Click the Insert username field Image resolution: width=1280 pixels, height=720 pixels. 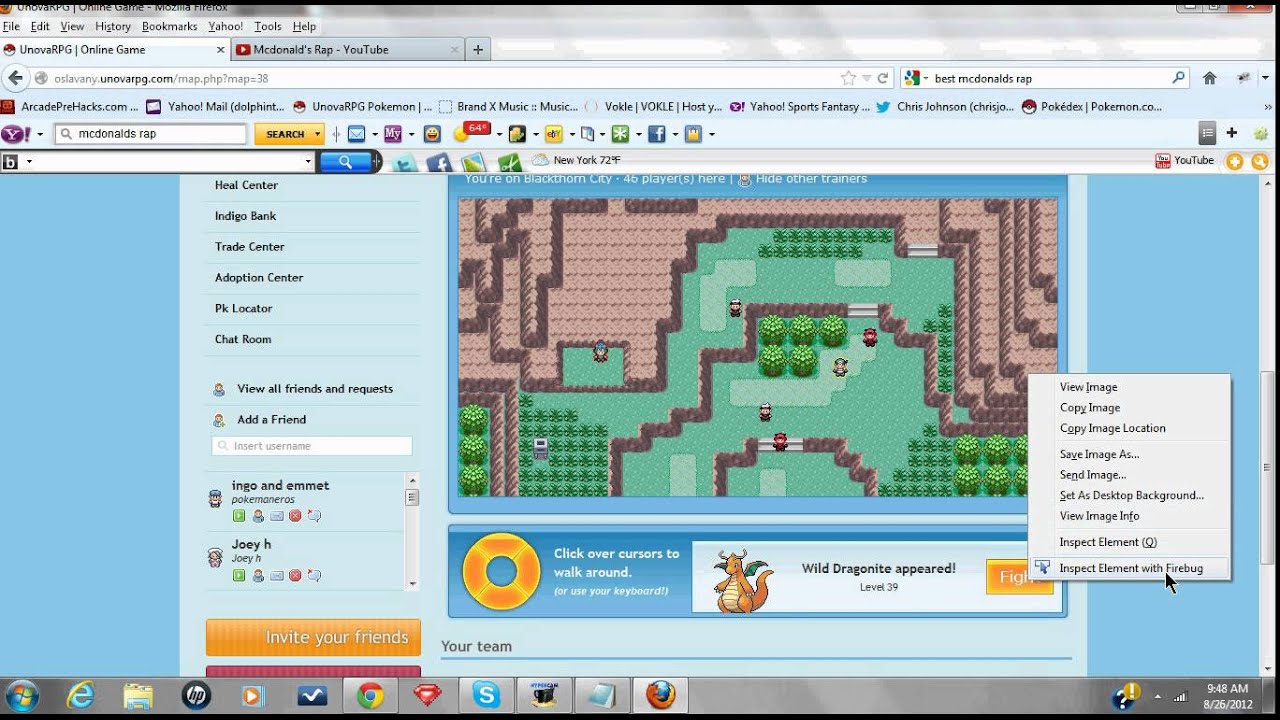pos(312,446)
